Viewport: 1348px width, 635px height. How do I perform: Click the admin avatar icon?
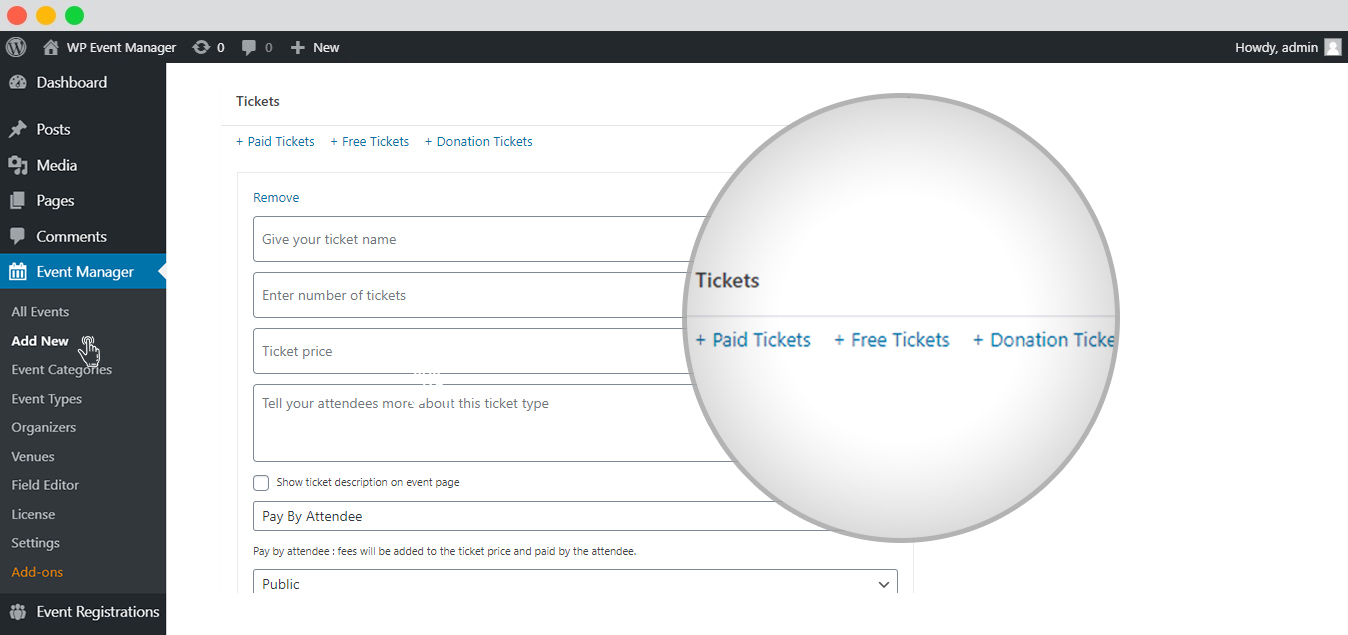(x=1332, y=47)
